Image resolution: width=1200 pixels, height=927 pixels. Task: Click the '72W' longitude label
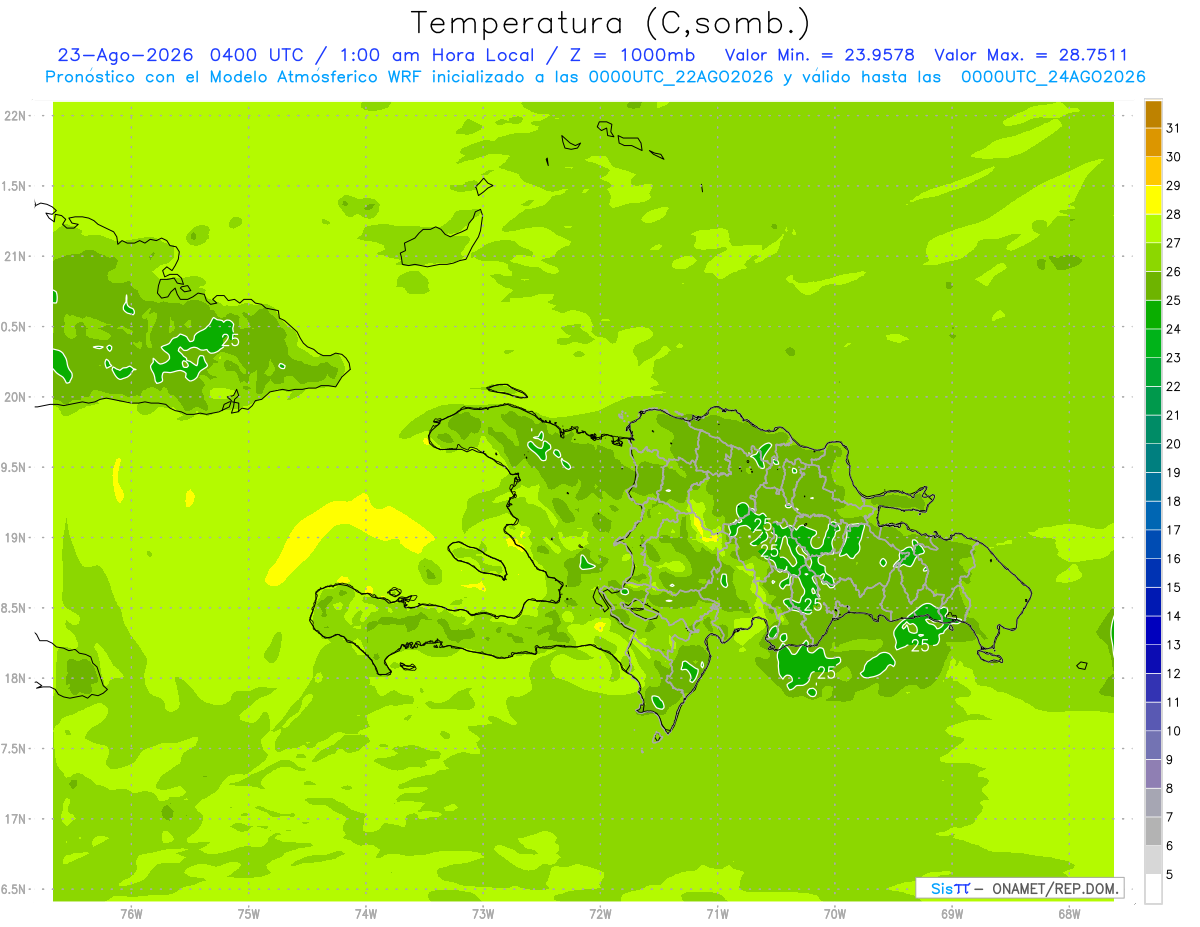click(x=600, y=914)
